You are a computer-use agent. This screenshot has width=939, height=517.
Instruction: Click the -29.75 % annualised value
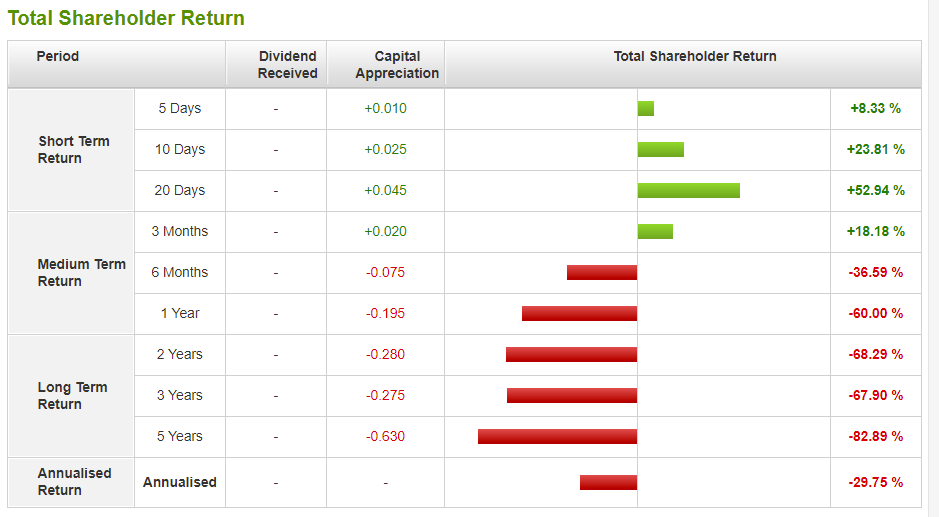(876, 482)
